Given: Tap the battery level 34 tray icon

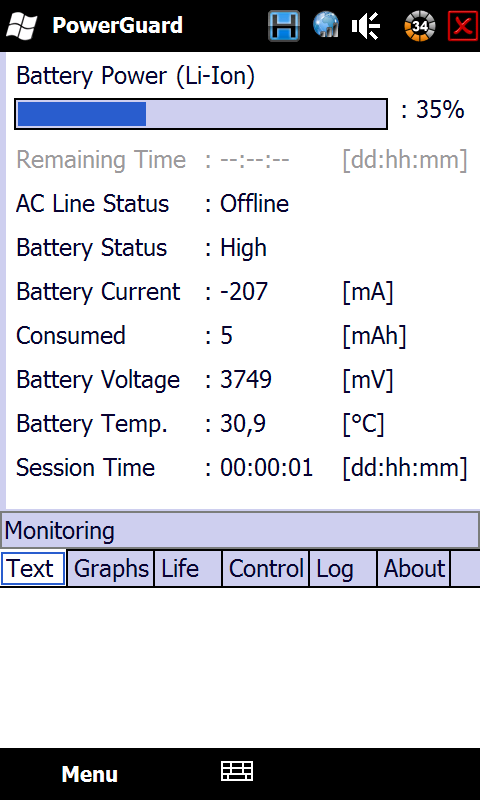Looking at the screenshot, I should tap(419, 26).
